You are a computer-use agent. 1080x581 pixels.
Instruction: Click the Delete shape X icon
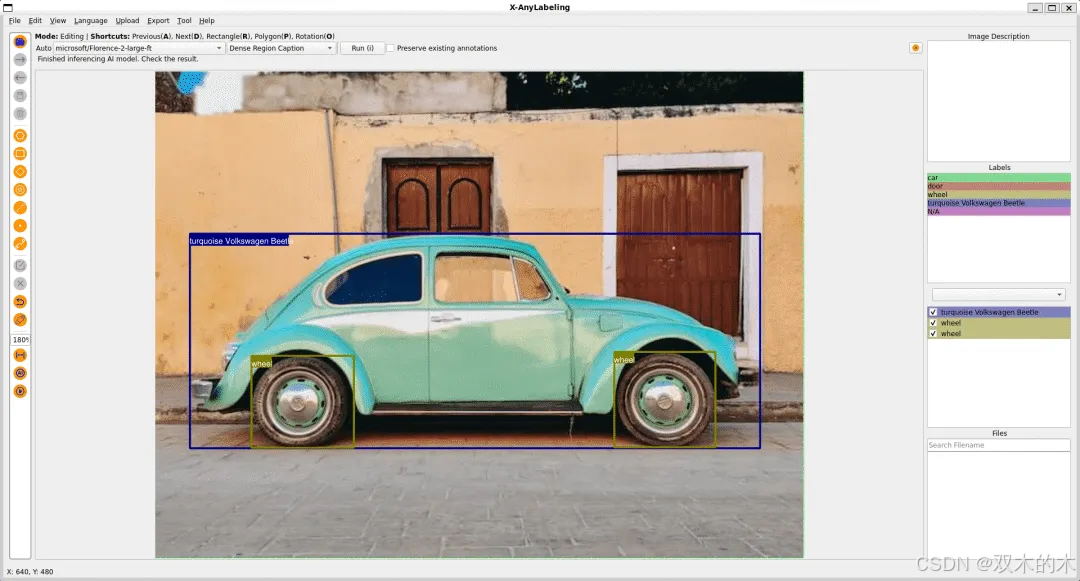[20, 284]
